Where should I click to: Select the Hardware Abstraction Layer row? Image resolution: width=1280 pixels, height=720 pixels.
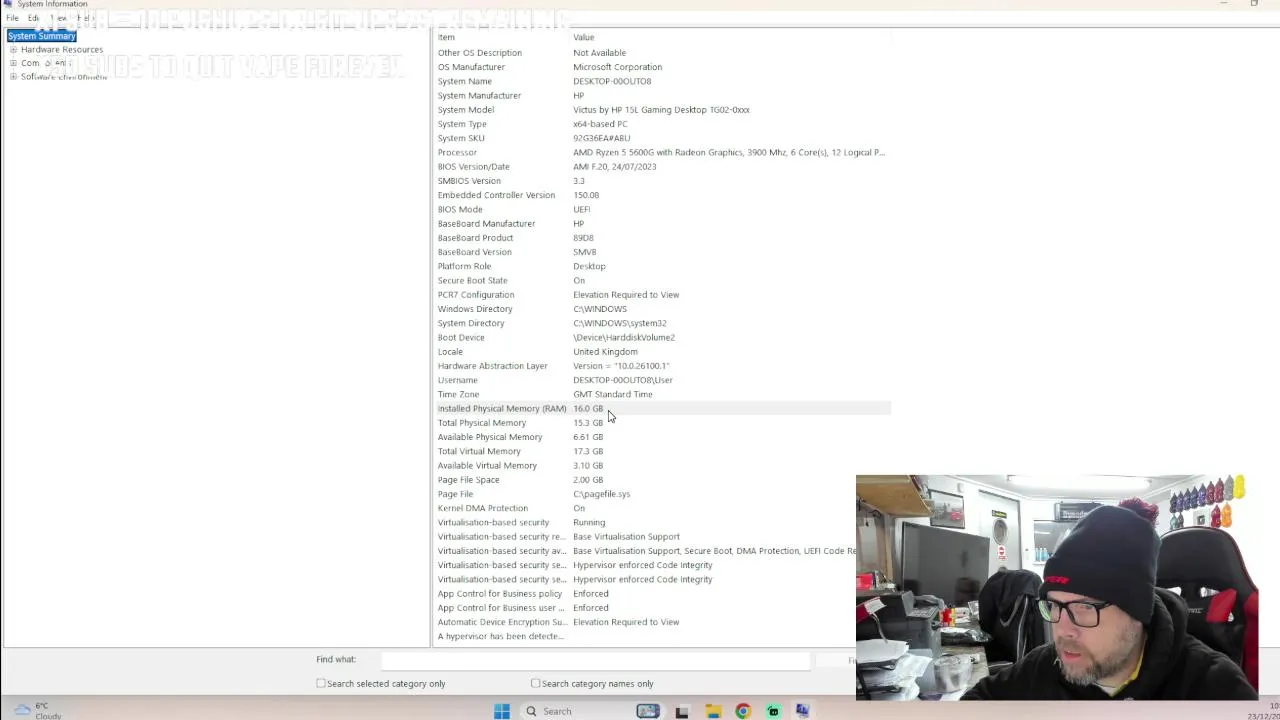click(x=661, y=366)
